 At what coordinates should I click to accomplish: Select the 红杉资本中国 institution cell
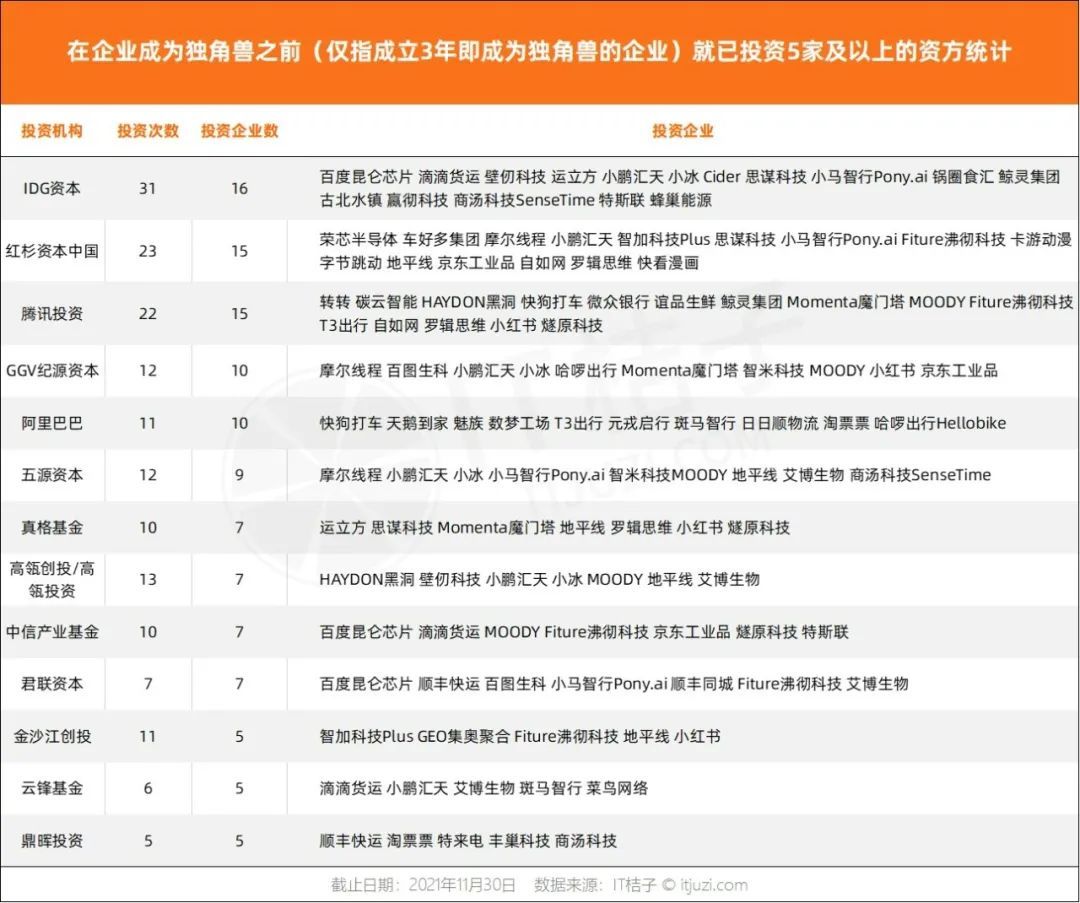pyautogui.click(x=52, y=251)
